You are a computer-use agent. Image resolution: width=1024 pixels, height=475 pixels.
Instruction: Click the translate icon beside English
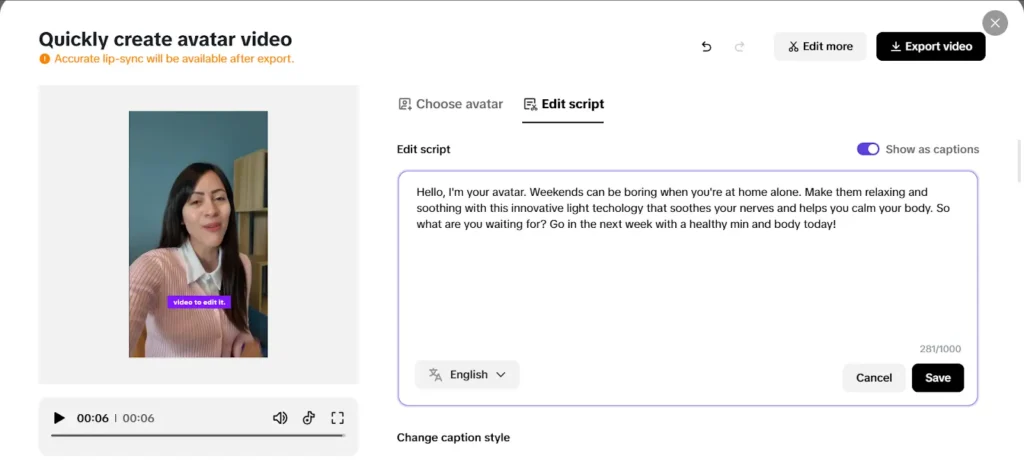435,374
